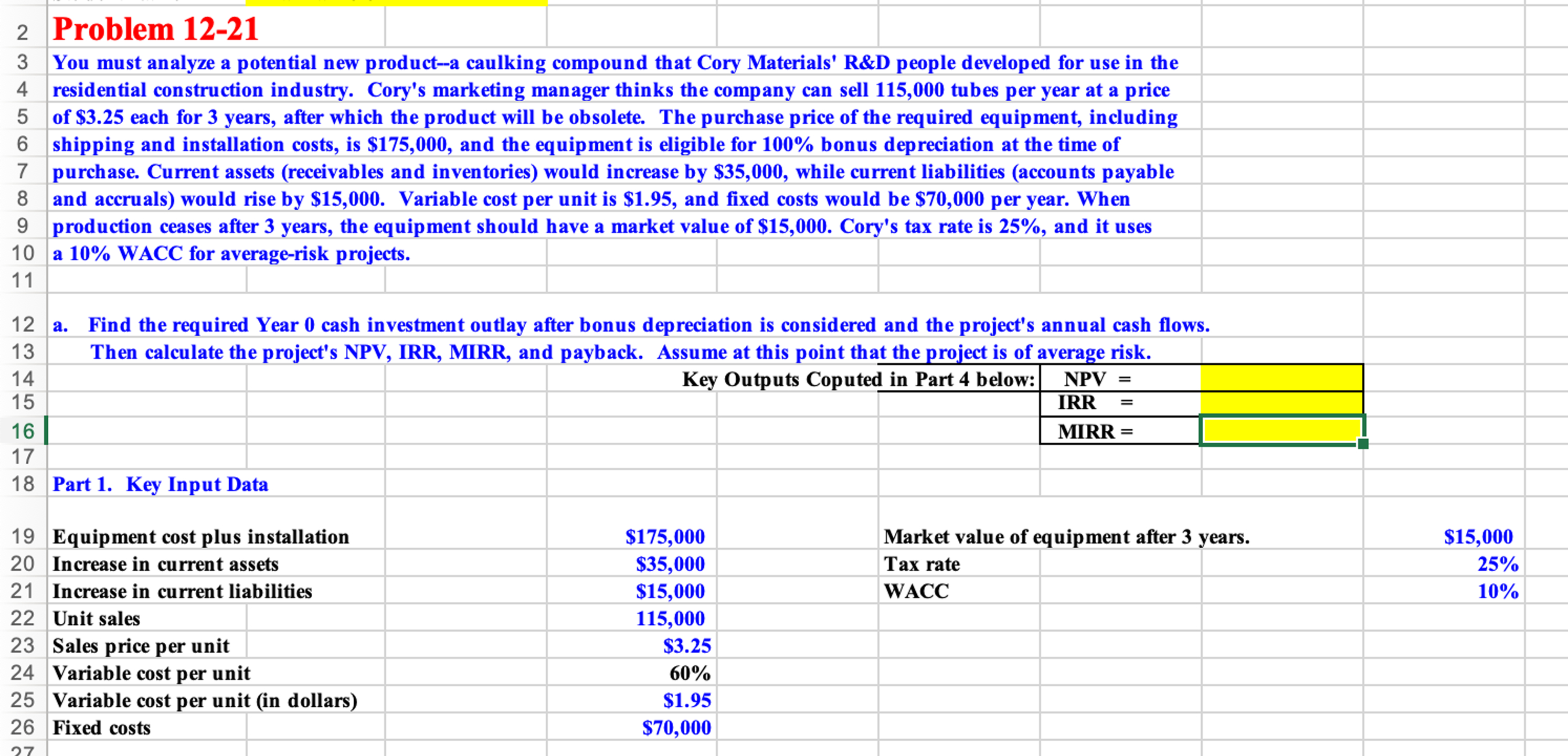Click the 60% variable cost cell

tap(690, 673)
